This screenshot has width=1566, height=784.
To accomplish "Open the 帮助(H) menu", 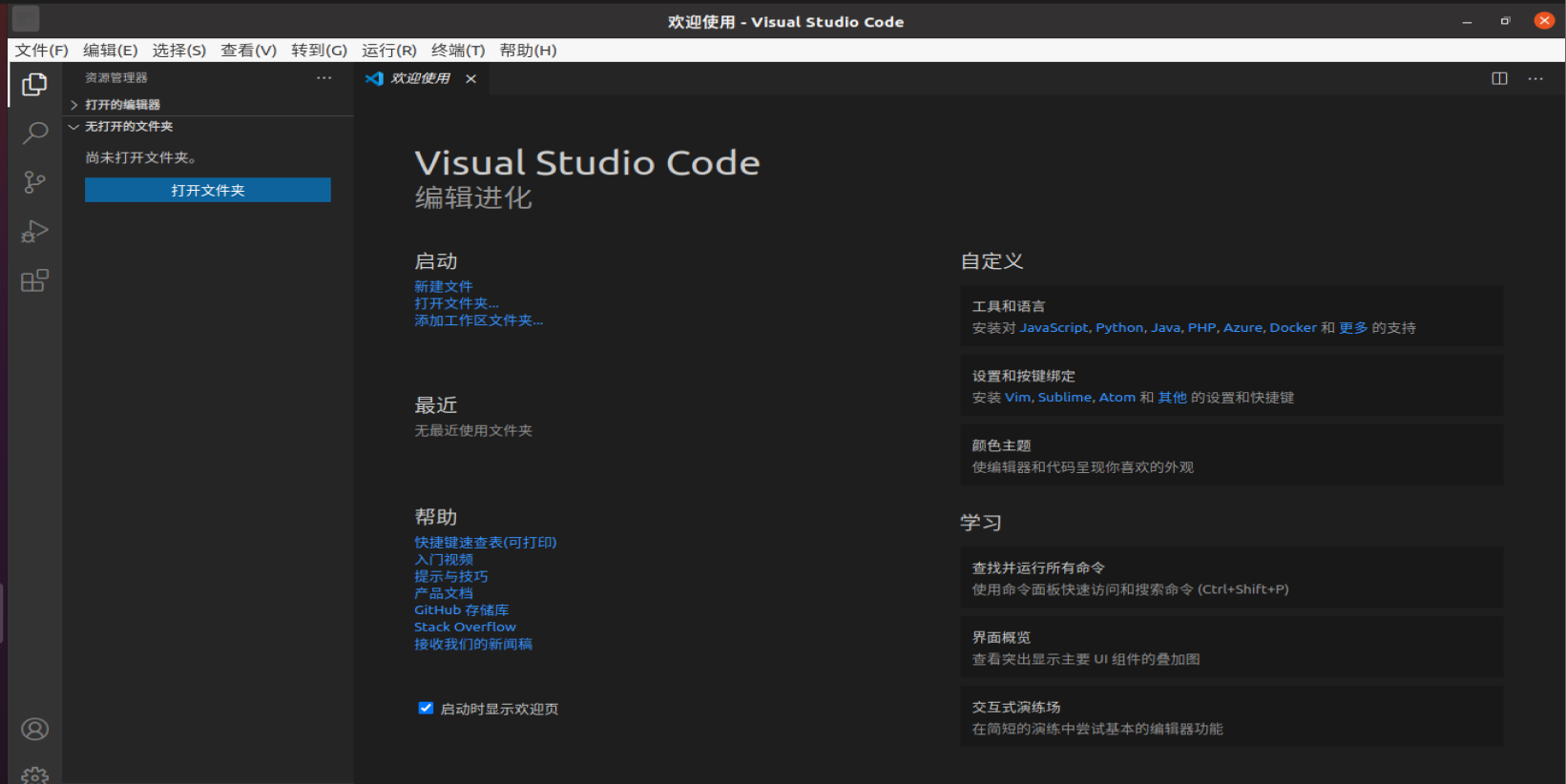I will [528, 50].
